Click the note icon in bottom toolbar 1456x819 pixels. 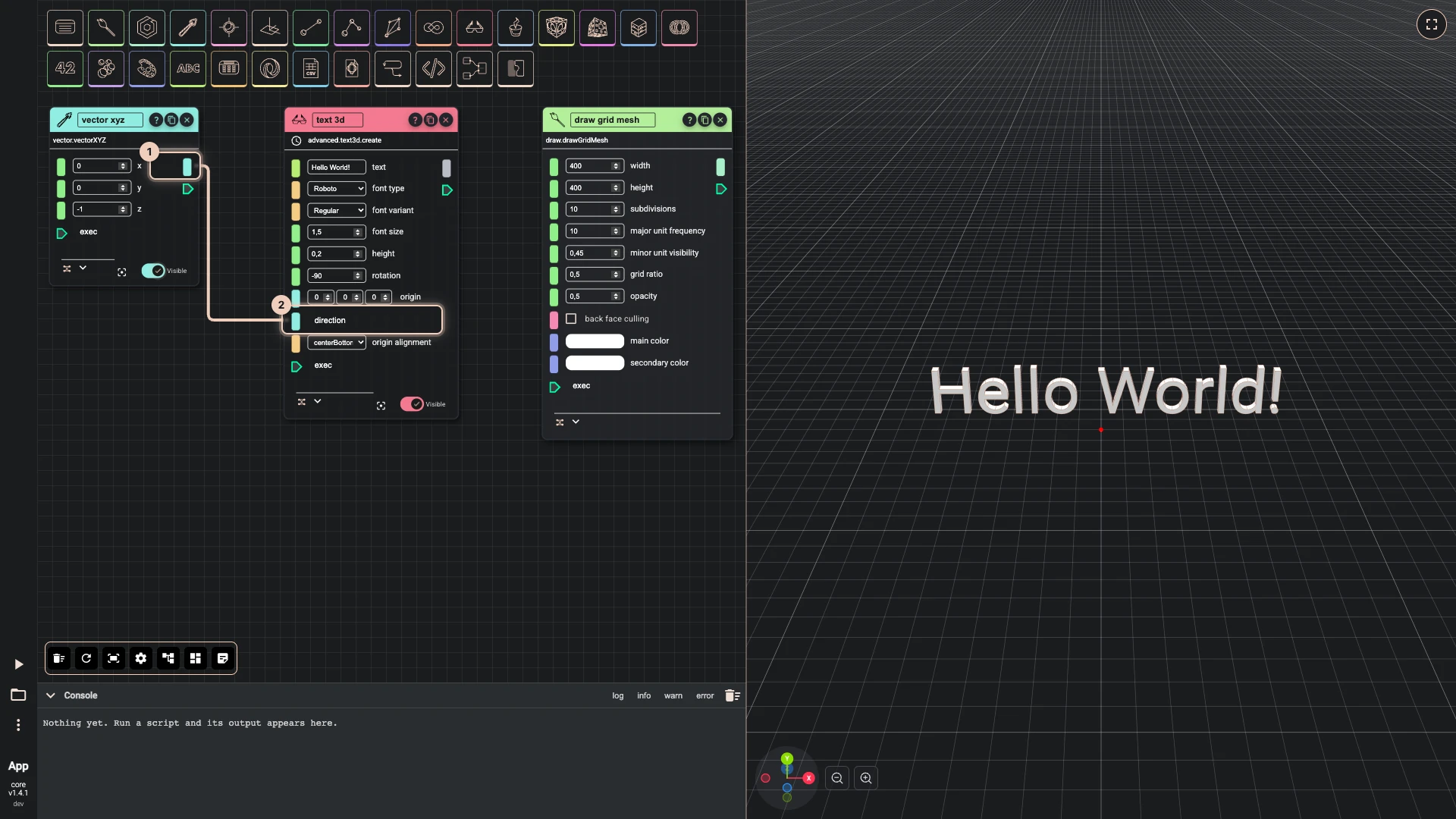tap(223, 658)
